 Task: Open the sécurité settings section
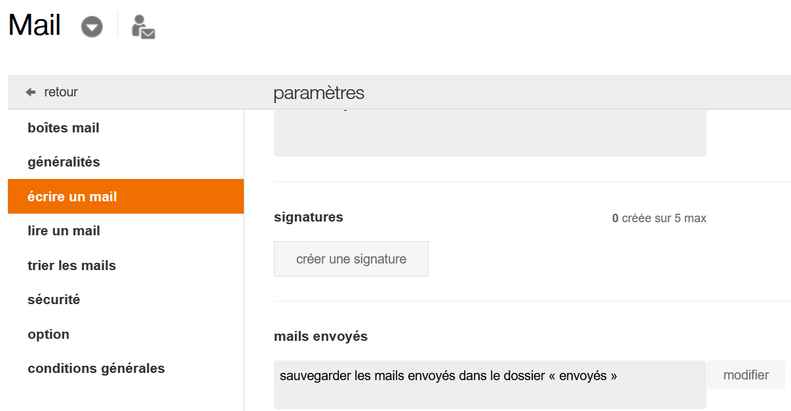click(54, 300)
